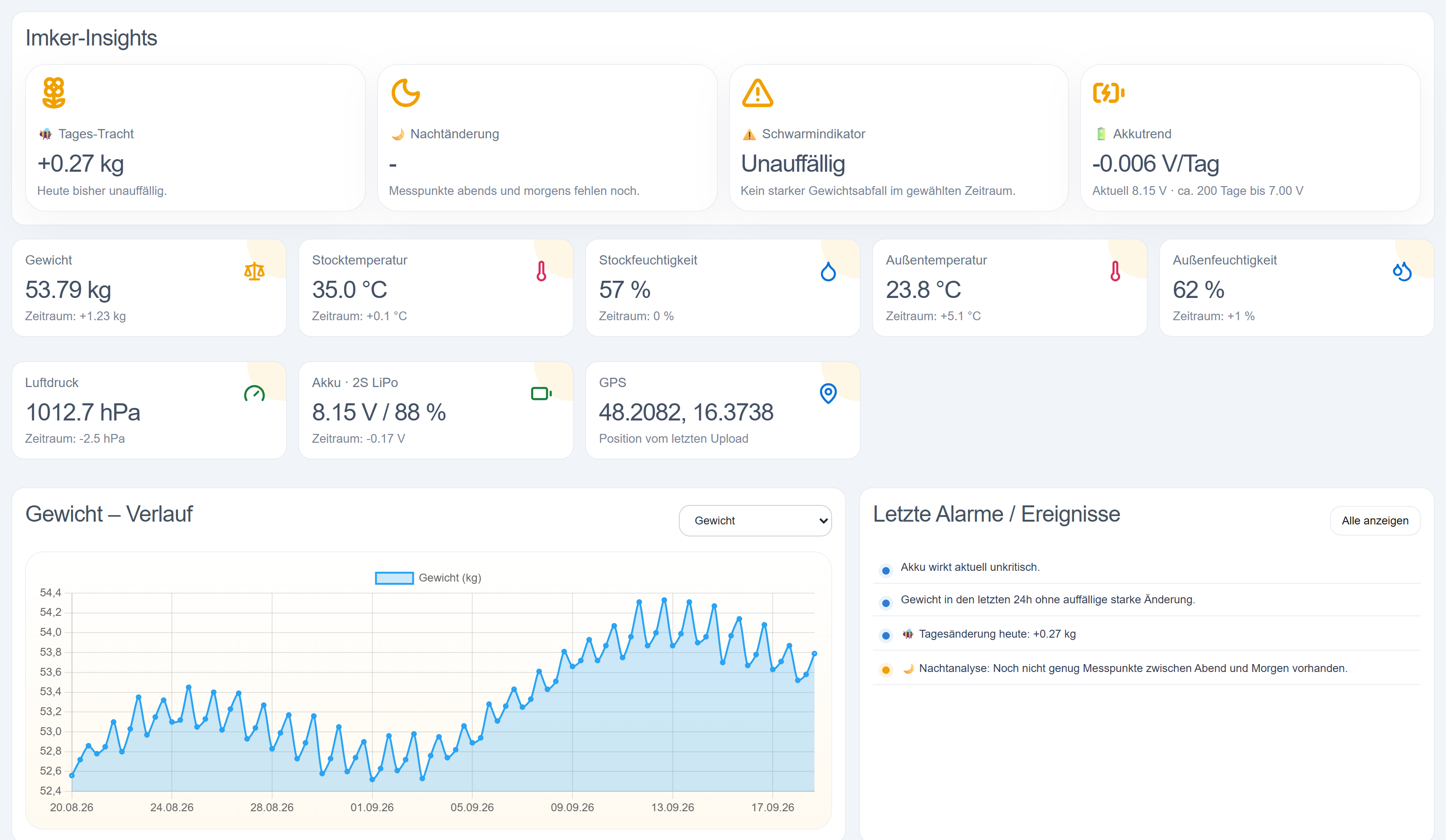Image resolution: width=1446 pixels, height=840 pixels.
Task: Click the blue dot next to the 'Gewicht in den letzten 24h' event
Action: [x=886, y=603]
